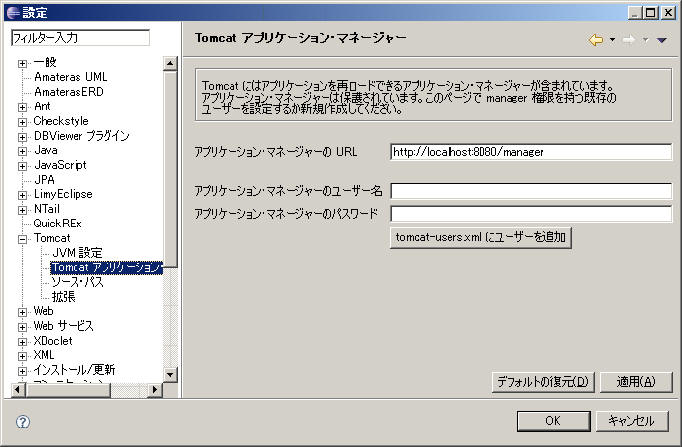Select AmaterasERD in preferences tree
This screenshot has height=447, width=682.
click(x=68, y=91)
